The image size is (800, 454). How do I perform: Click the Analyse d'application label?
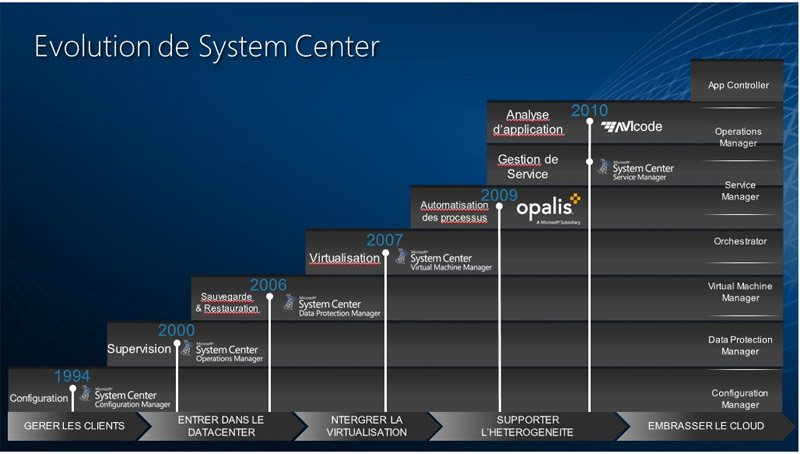point(528,122)
